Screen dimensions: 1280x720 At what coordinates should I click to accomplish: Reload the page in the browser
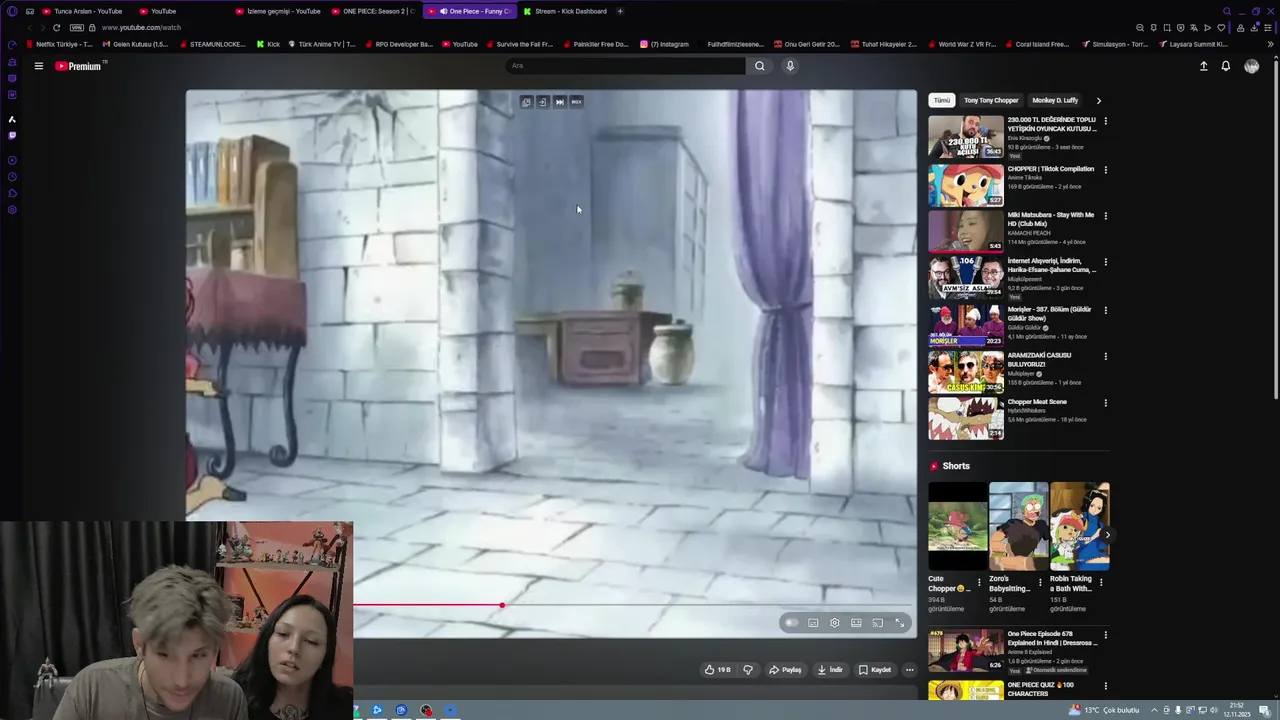tap(56, 28)
